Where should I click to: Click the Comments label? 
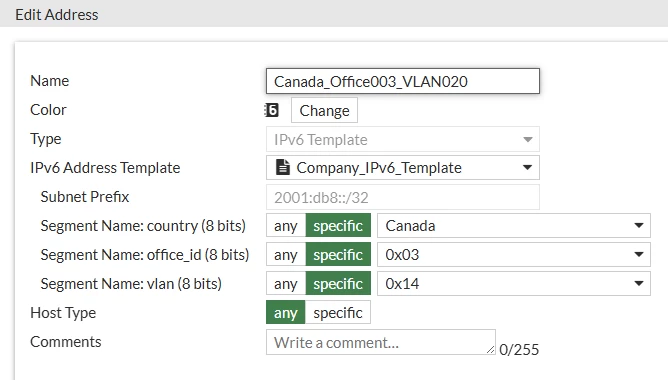[x=66, y=342]
